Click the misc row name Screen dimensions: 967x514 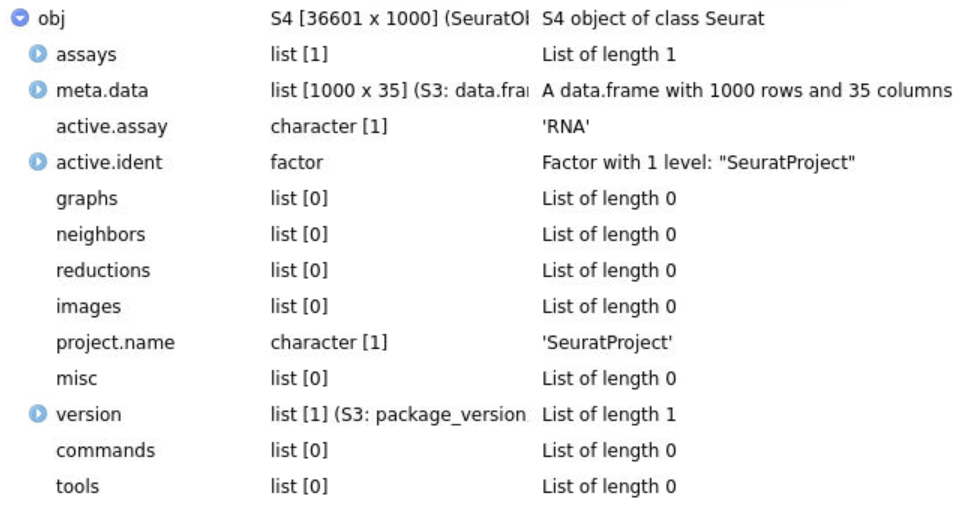(76, 379)
